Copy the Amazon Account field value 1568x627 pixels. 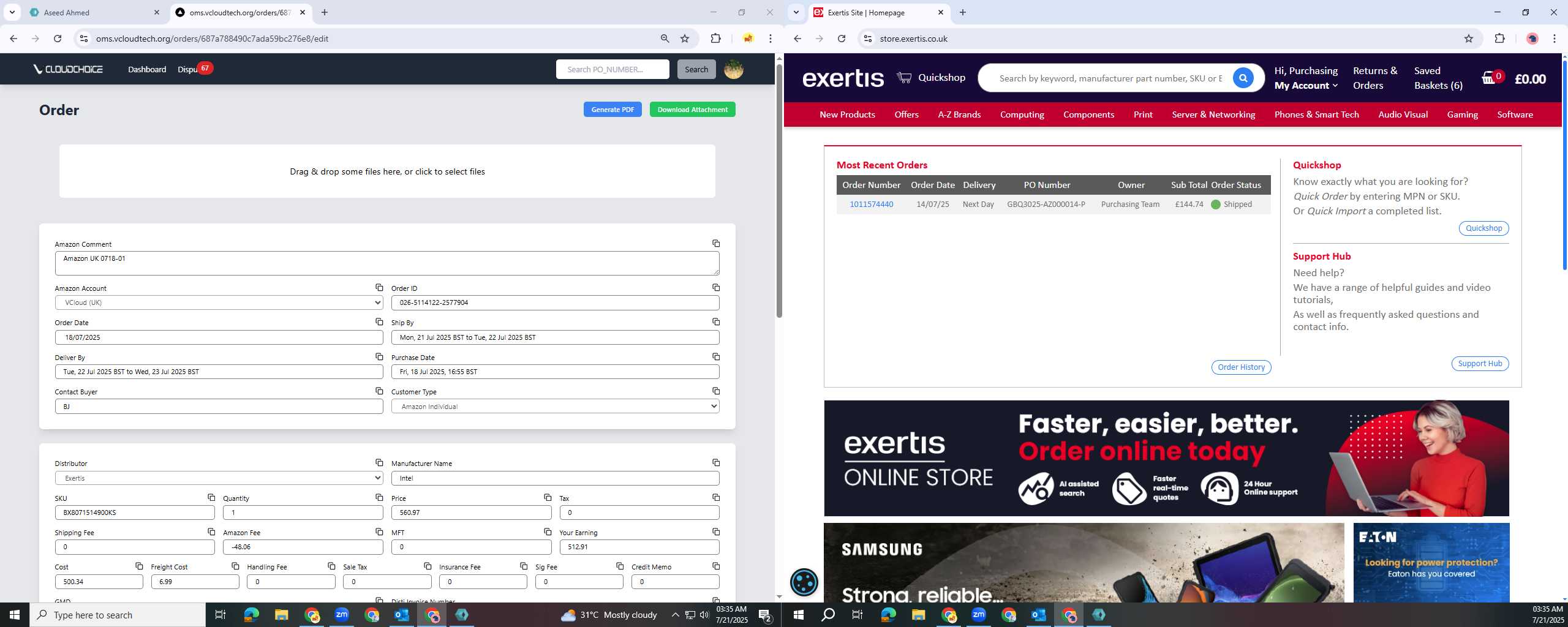pyautogui.click(x=379, y=288)
